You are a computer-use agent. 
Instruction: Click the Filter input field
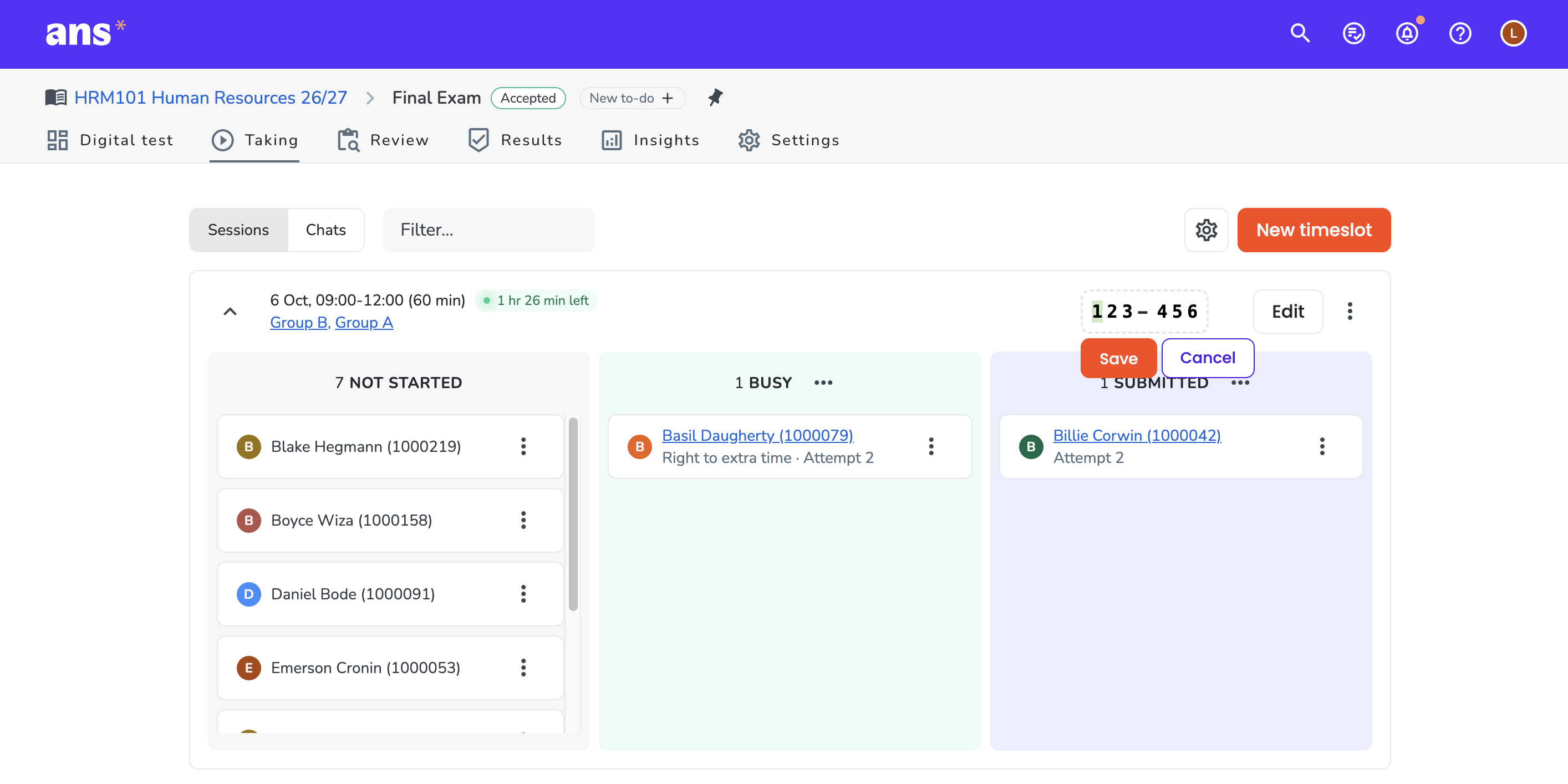[488, 230]
